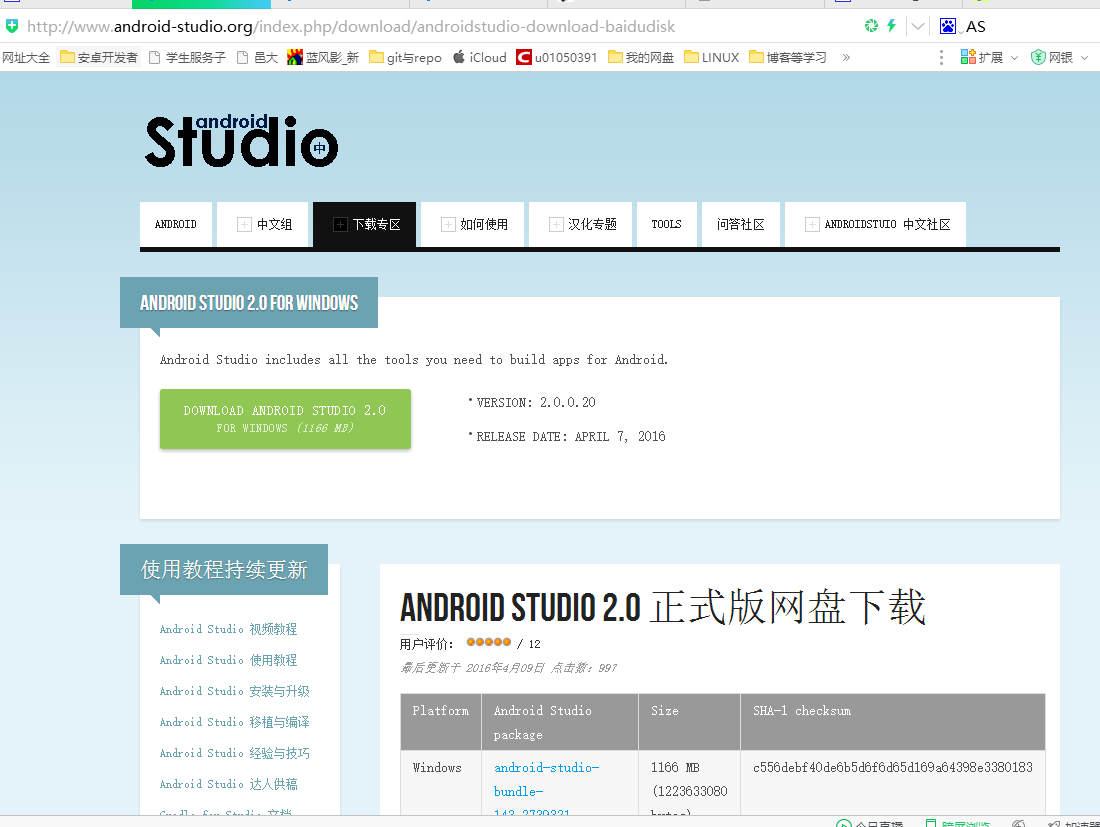Viewport: 1100px width, 827px height.
Task: Open the ANDROID nav menu item
Action: click(175, 224)
